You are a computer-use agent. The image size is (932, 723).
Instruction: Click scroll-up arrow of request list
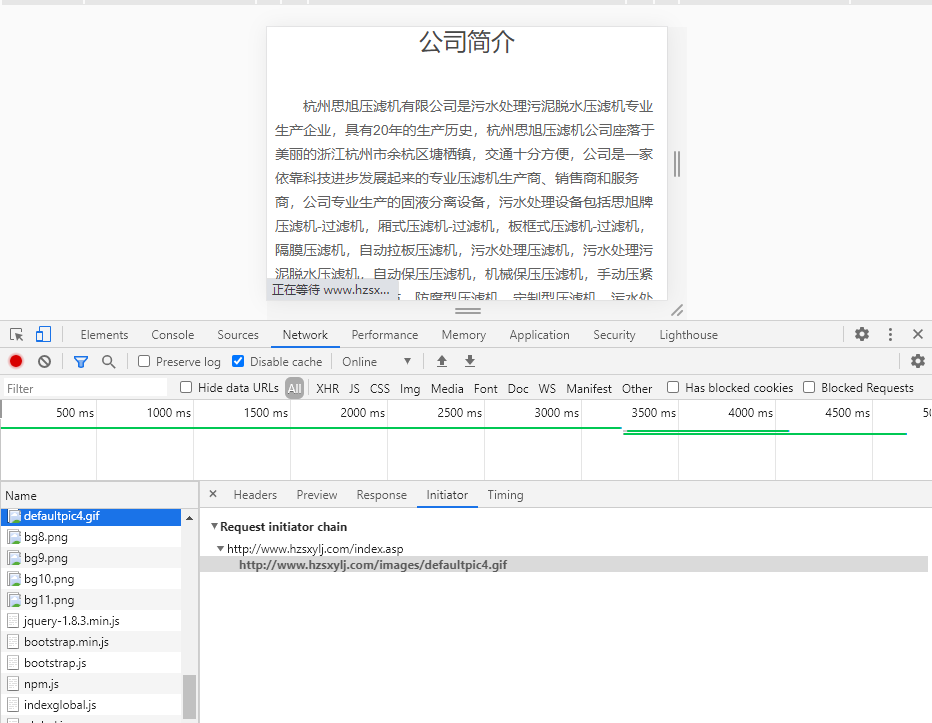[189, 518]
